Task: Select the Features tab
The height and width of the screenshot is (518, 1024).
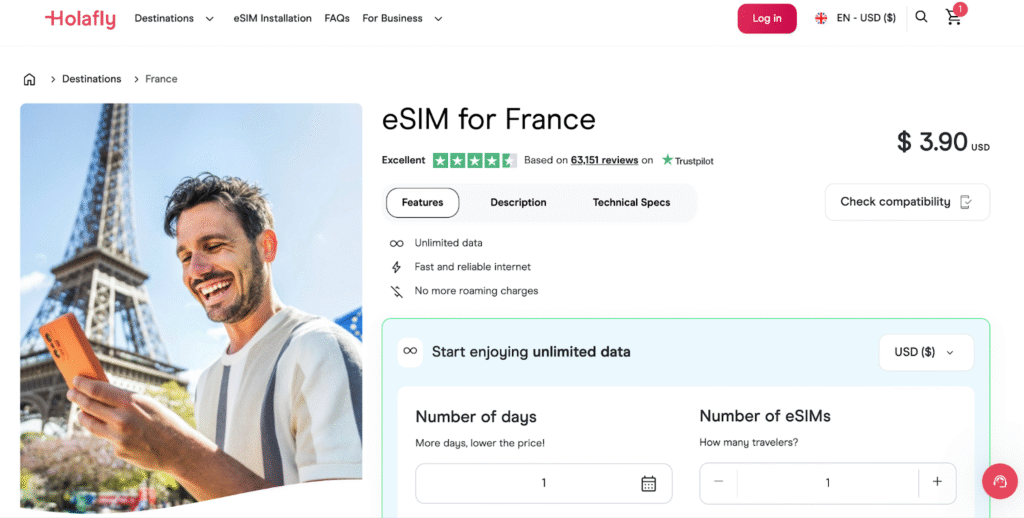Action: (x=422, y=202)
